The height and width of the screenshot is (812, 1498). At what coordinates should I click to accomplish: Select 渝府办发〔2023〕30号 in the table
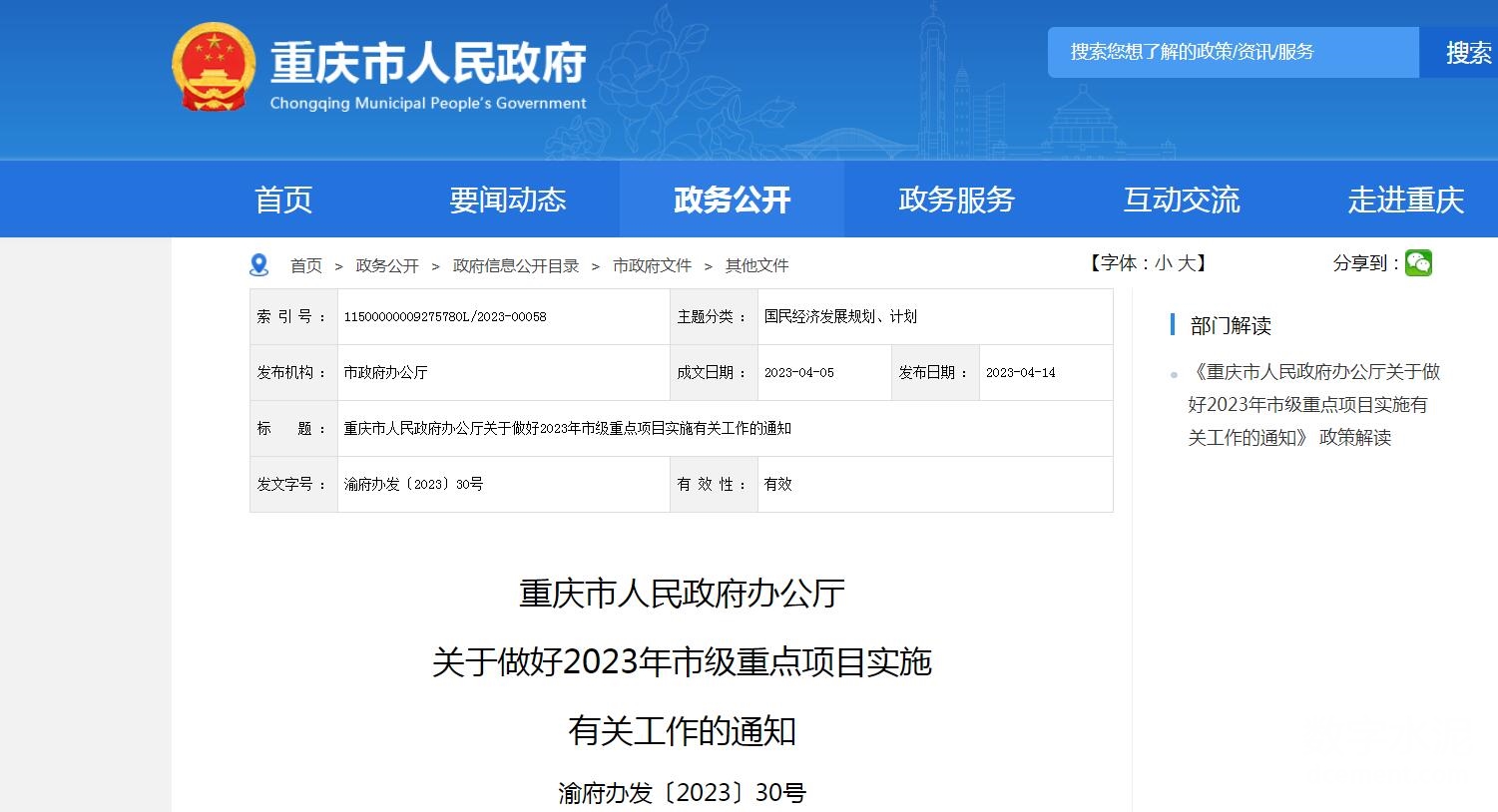click(413, 484)
